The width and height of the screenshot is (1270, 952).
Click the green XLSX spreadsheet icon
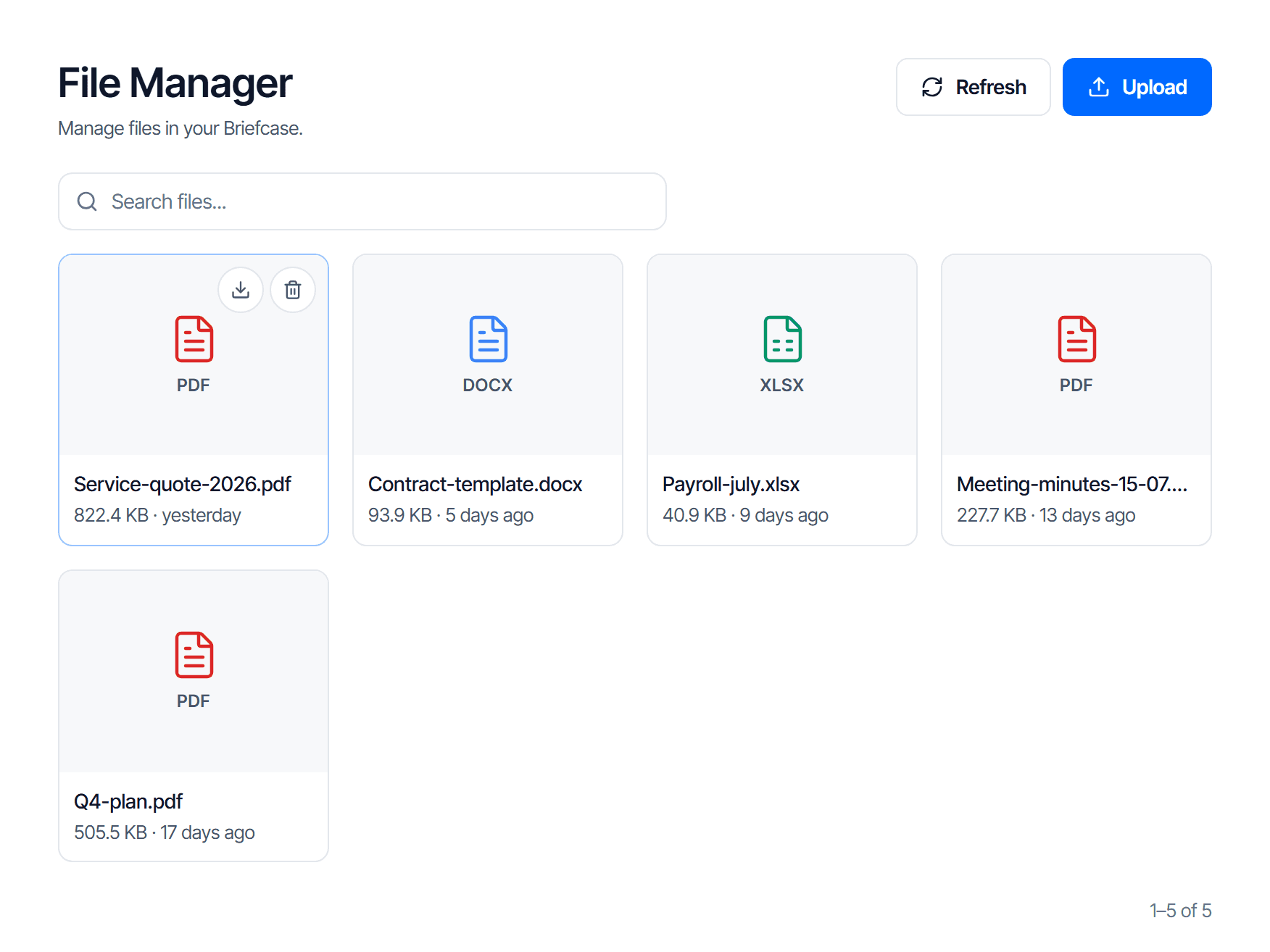click(x=782, y=339)
